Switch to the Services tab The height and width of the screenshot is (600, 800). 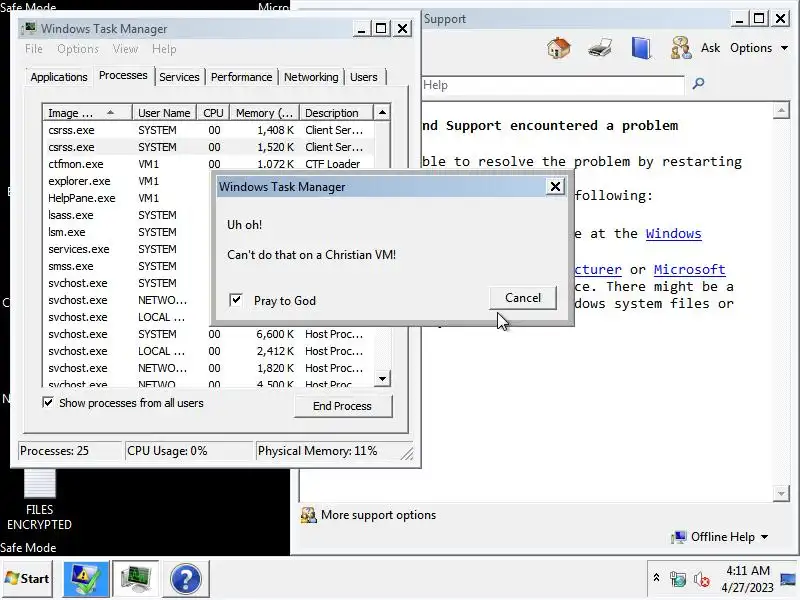[179, 77]
